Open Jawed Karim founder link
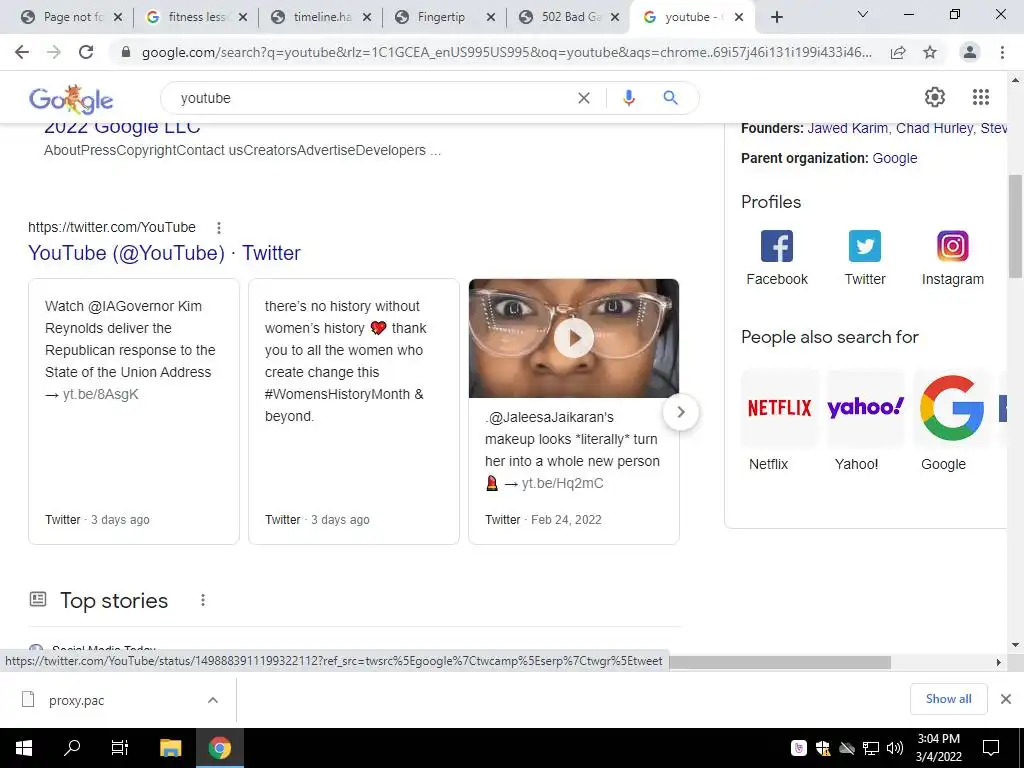The image size is (1024, 768). pyautogui.click(x=848, y=128)
